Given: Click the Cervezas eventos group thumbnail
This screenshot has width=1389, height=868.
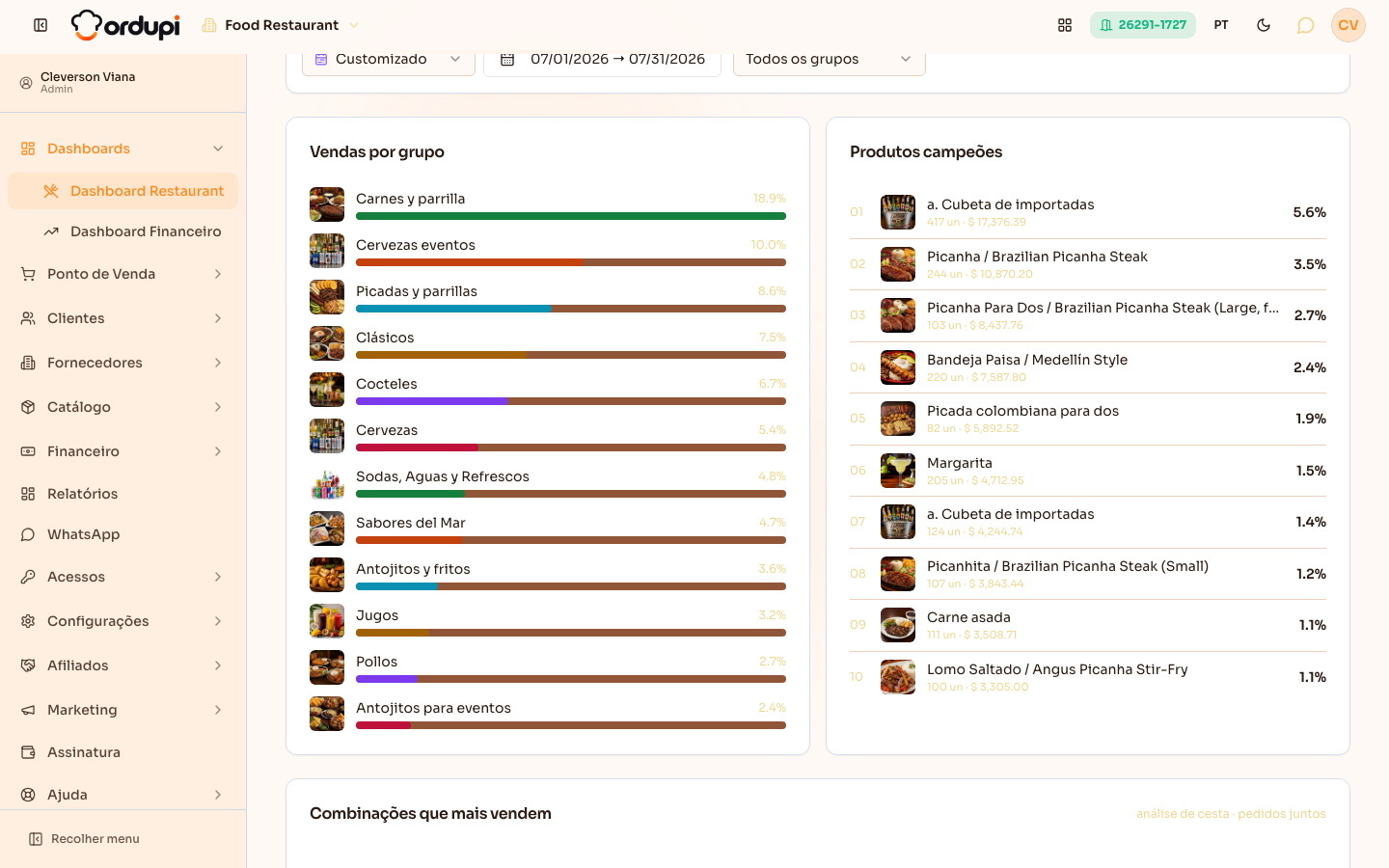Looking at the screenshot, I should coord(327,251).
